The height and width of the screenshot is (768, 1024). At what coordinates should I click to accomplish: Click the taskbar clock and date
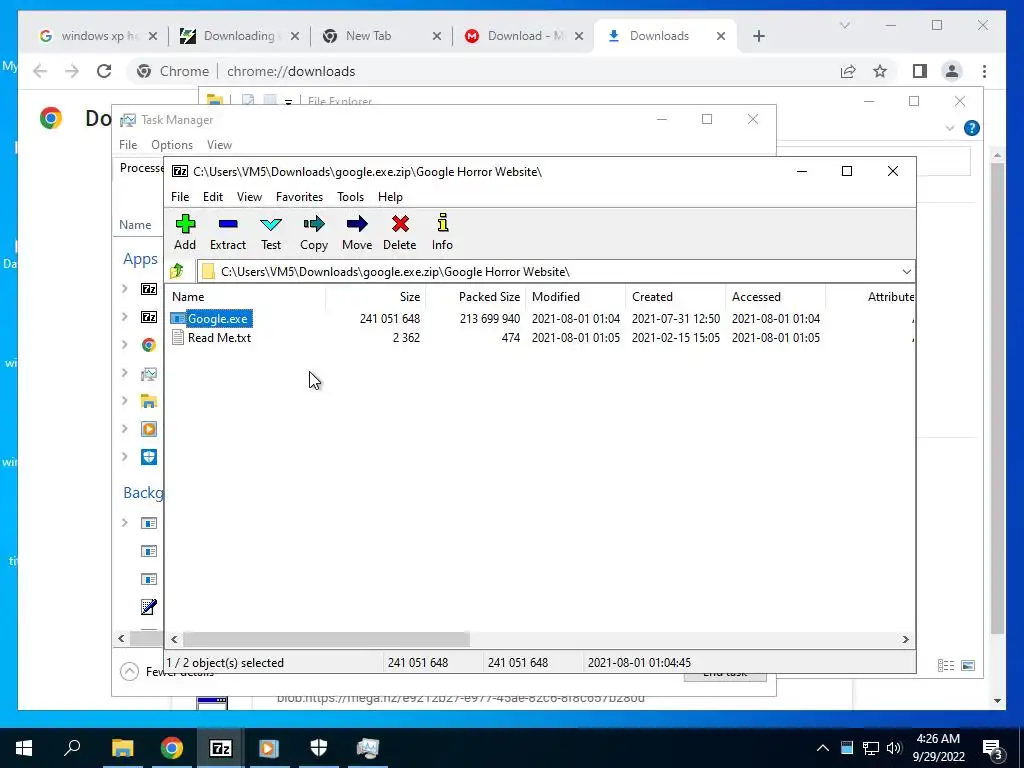coord(938,748)
